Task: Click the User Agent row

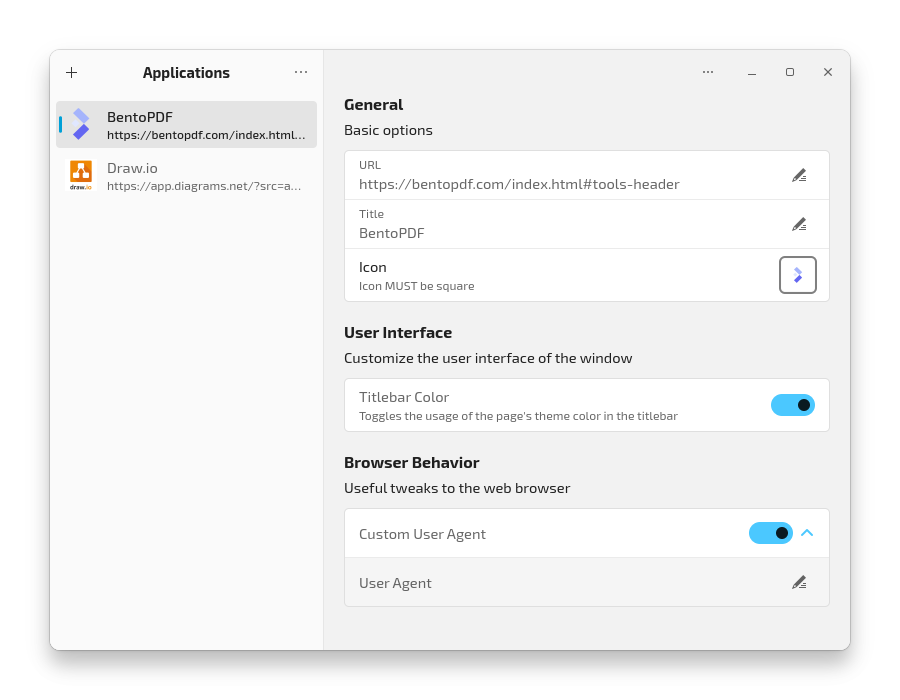Action: tap(560, 582)
